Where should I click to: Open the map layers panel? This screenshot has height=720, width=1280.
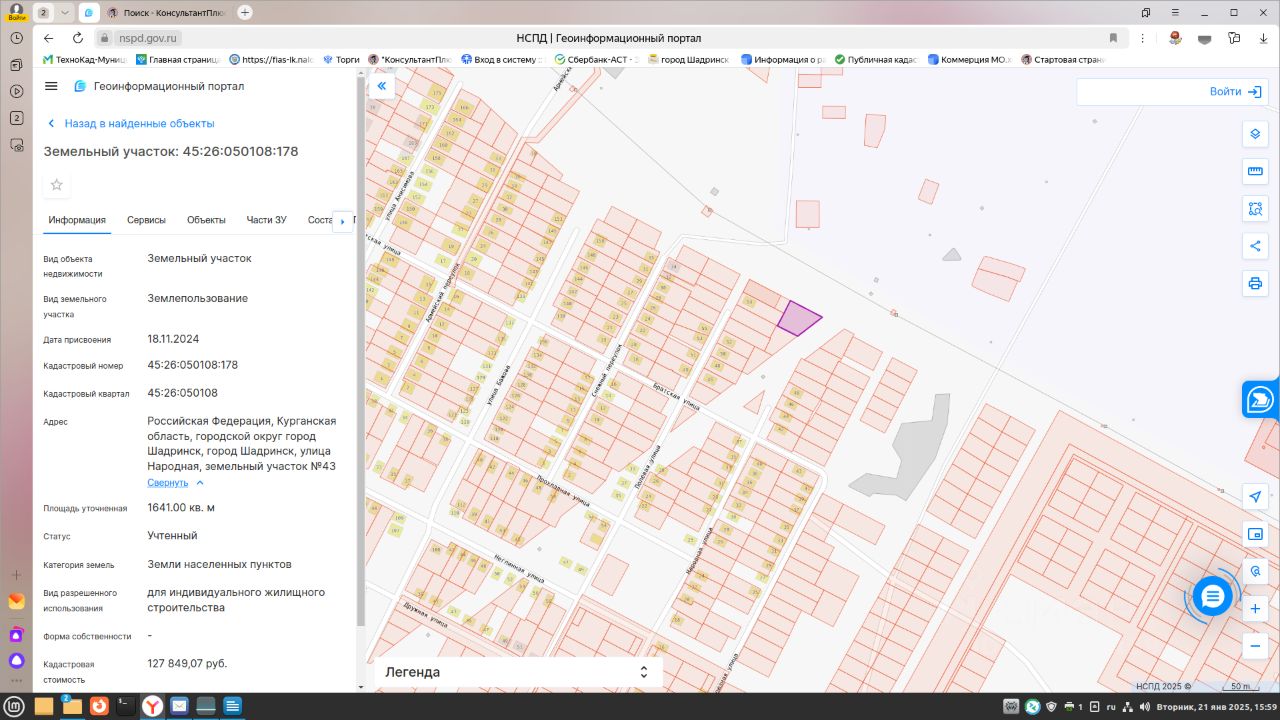[x=1255, y=135]
